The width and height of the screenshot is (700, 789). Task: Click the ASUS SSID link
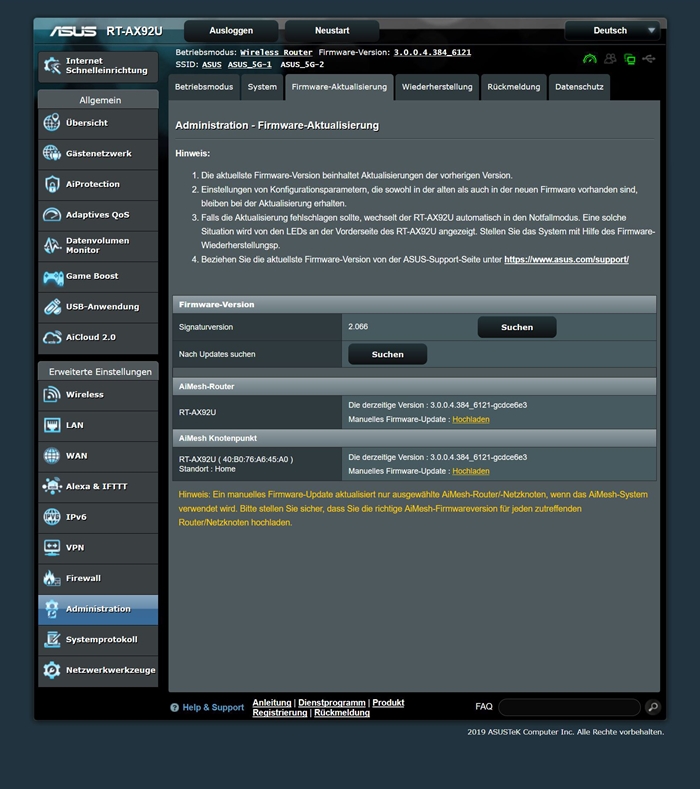212,64
